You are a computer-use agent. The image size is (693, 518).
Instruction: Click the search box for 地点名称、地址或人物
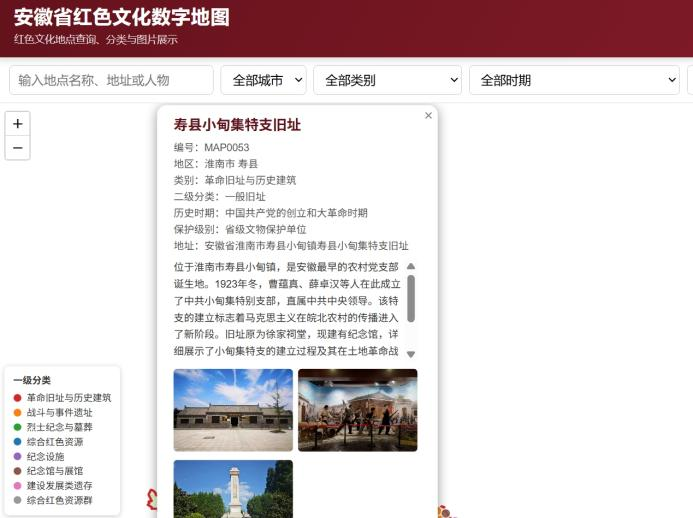point(111,80)
